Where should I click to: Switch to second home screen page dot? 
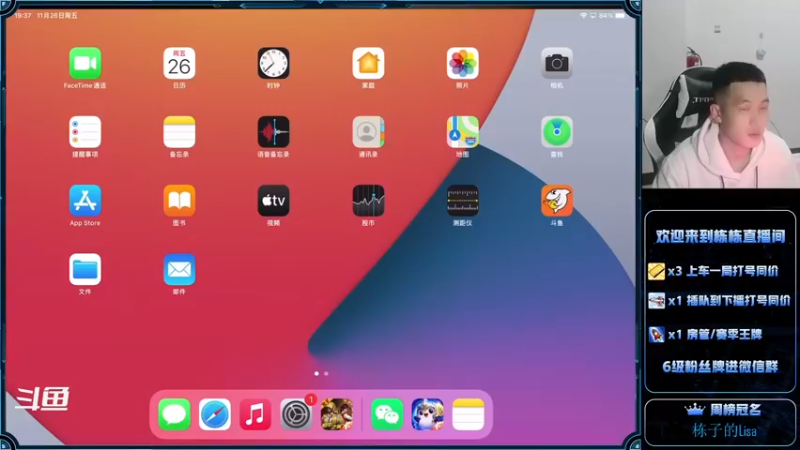pyautogui.click(x=327, y=374)
